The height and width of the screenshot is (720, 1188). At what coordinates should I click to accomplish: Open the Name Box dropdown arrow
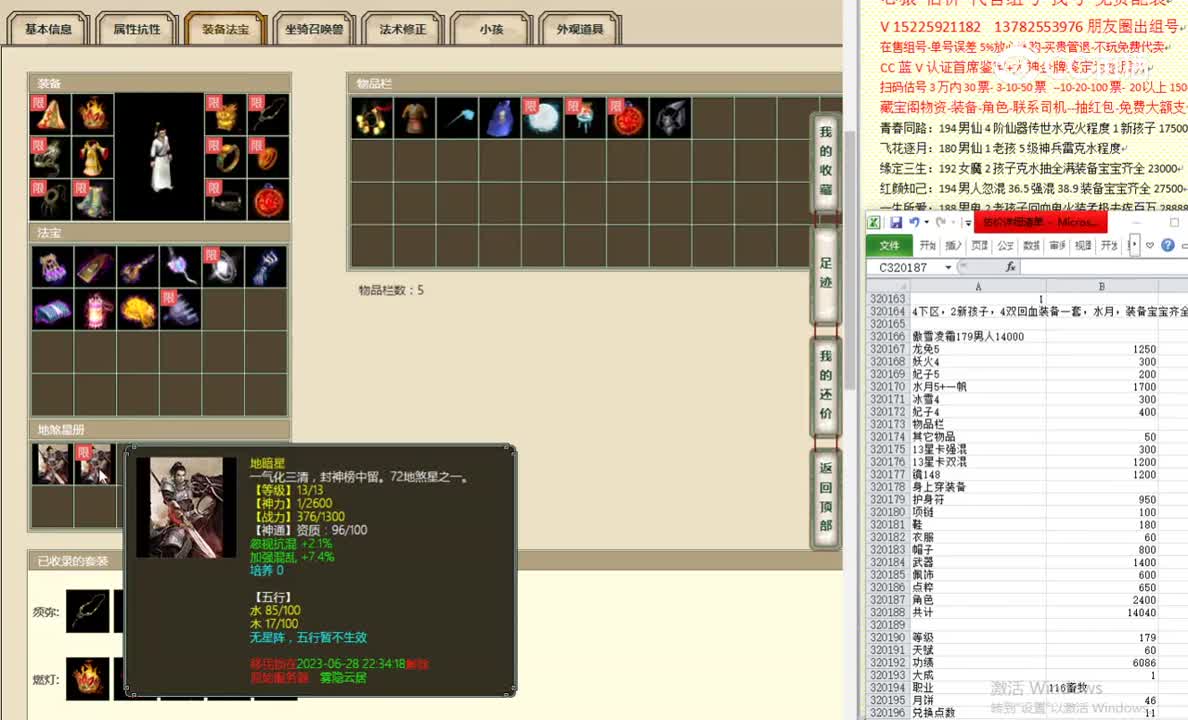(x=948, y=268)
